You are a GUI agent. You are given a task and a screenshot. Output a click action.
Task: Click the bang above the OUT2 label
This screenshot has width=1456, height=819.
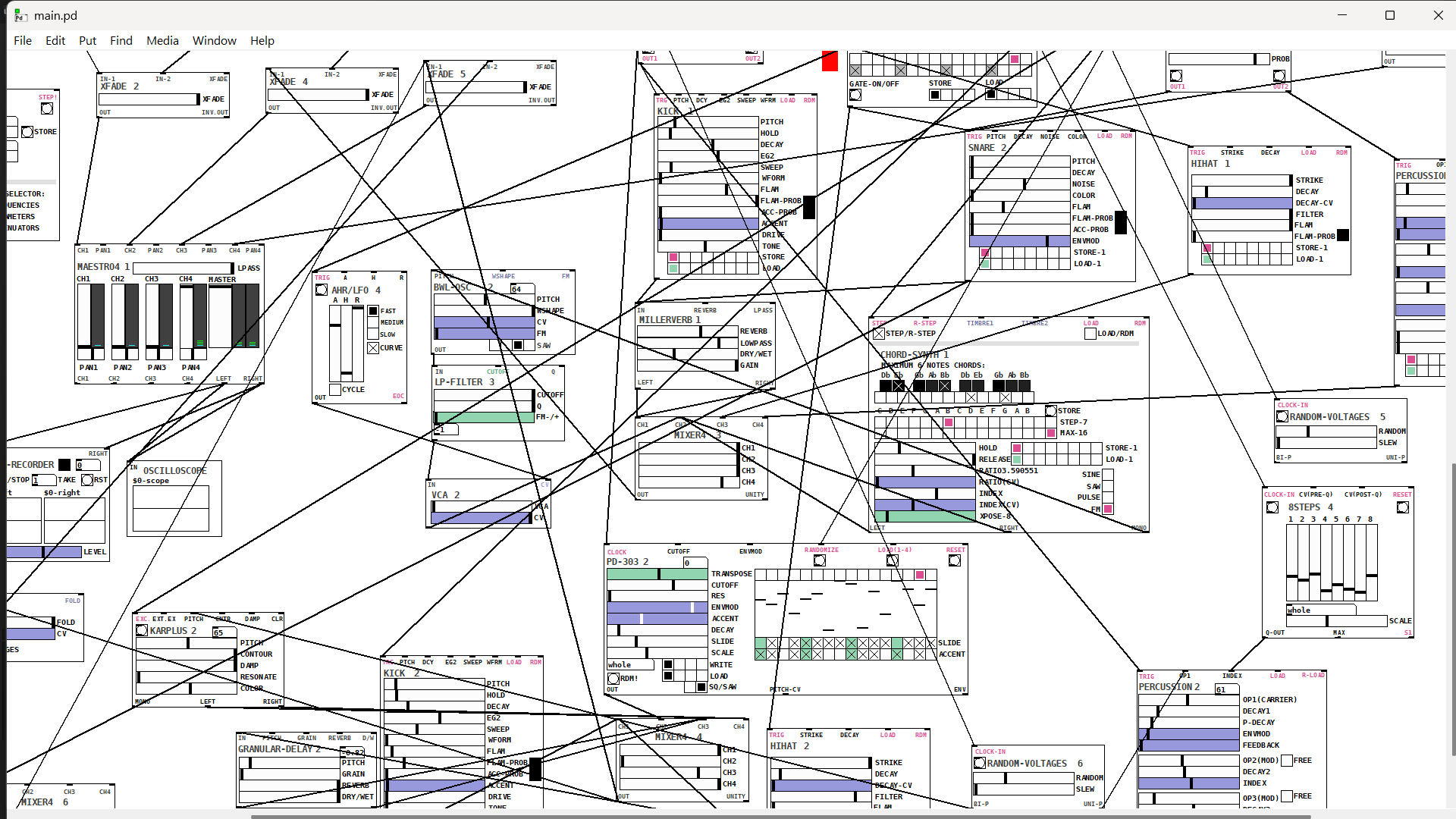click(1279, 76)
